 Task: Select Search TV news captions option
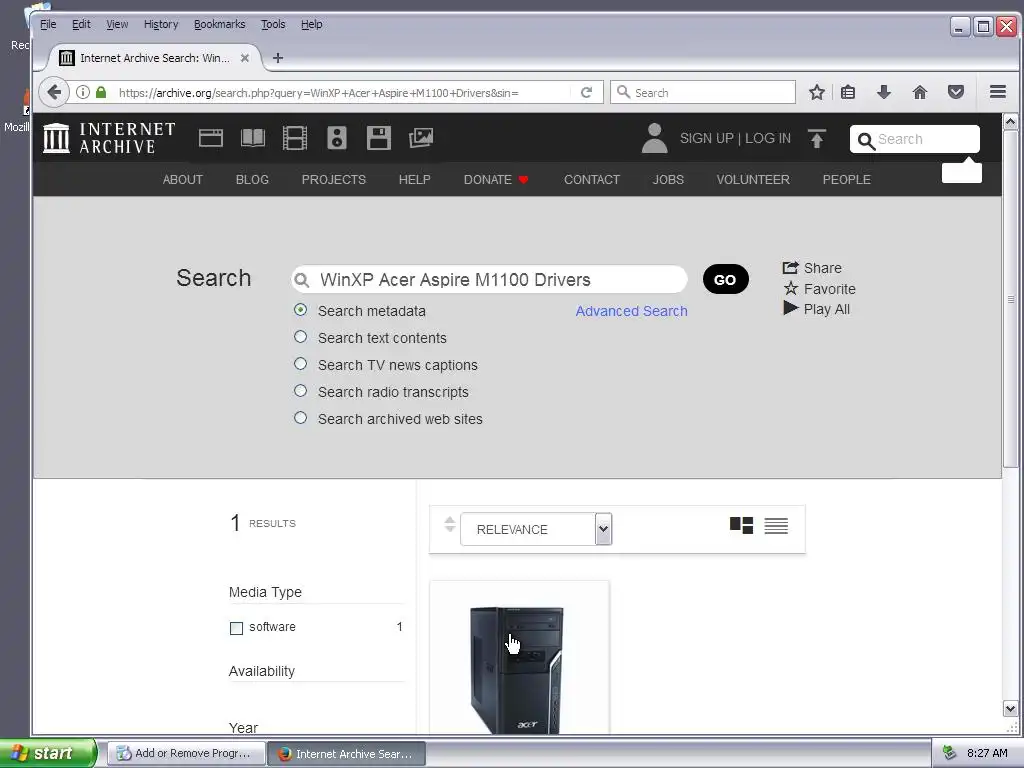[x=300, y=364]
